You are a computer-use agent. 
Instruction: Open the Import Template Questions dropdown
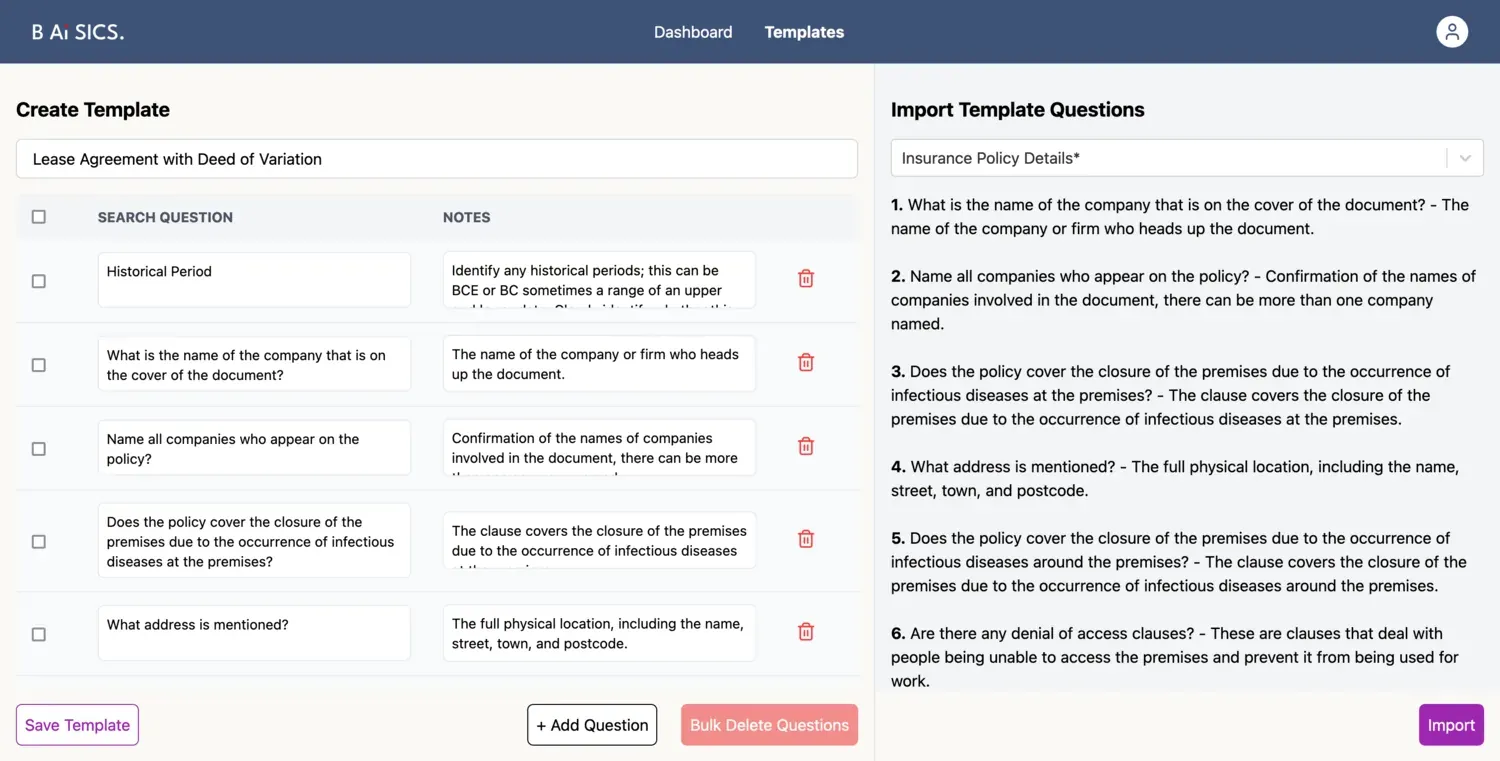pos(1186,157)
